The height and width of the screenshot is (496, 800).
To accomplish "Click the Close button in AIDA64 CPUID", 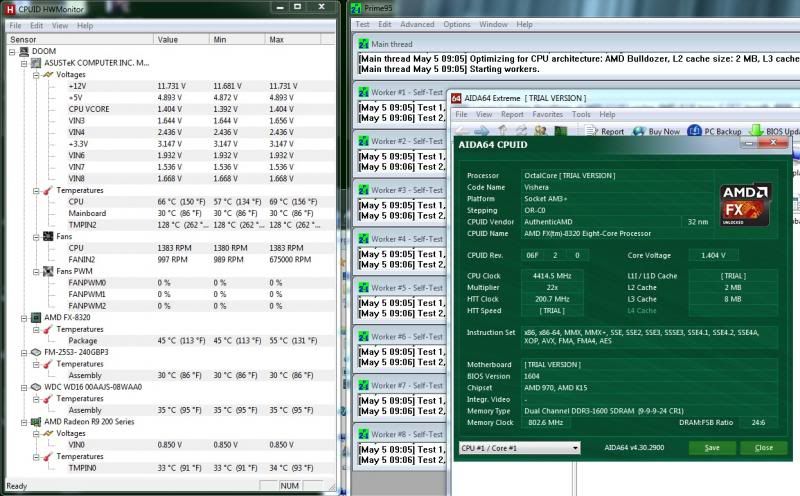I will tap(763, 448).
